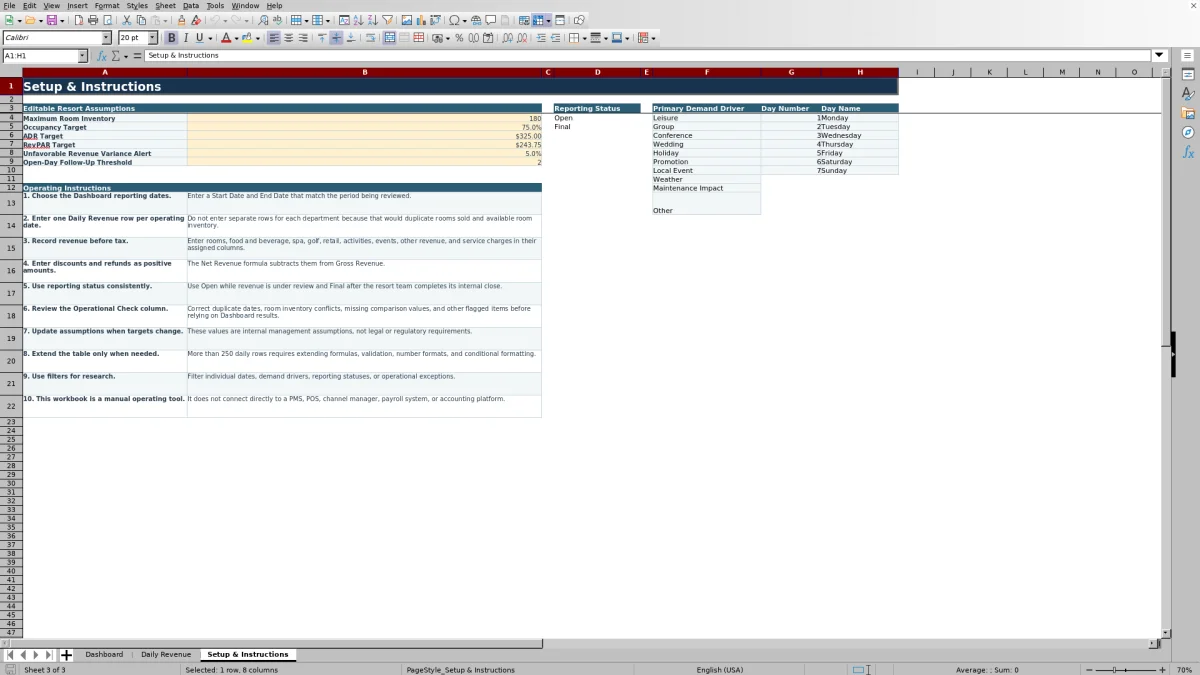This screenshot has width=1200, height=675.
Task: Click the Sort Descending icon
Action: click(x=372, y=20)
